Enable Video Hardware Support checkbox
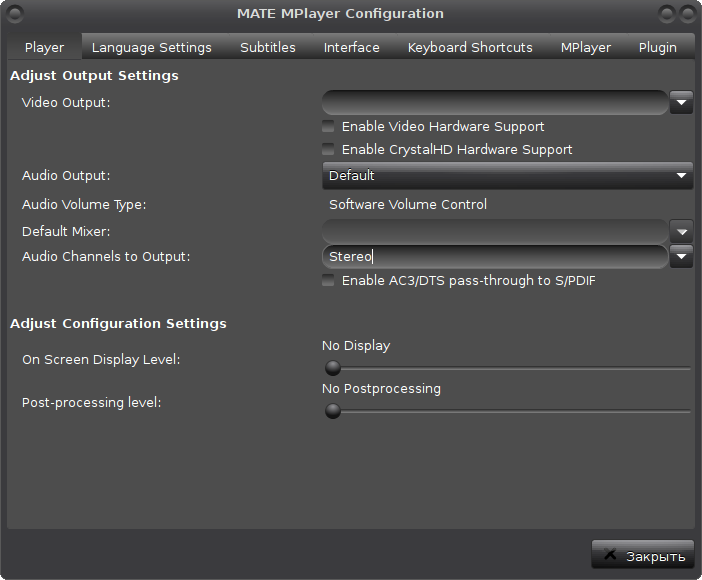The width and height of the screenshot is (702, 580). [x=328, y=126]
